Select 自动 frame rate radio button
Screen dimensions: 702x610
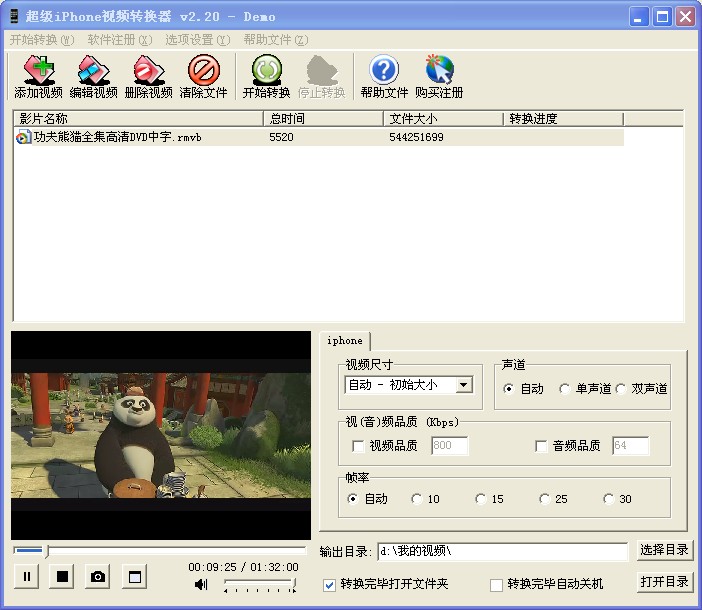click(353, 499)
